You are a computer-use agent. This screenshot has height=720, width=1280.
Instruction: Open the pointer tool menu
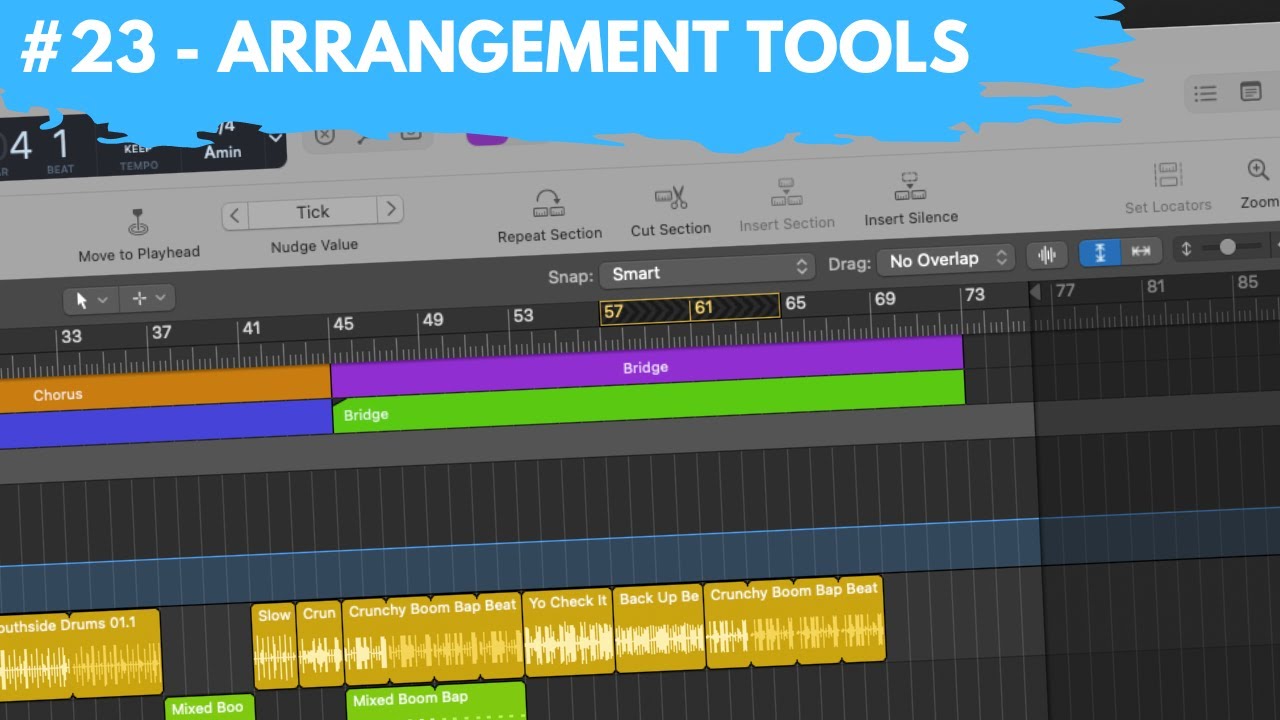pos(91,299)
